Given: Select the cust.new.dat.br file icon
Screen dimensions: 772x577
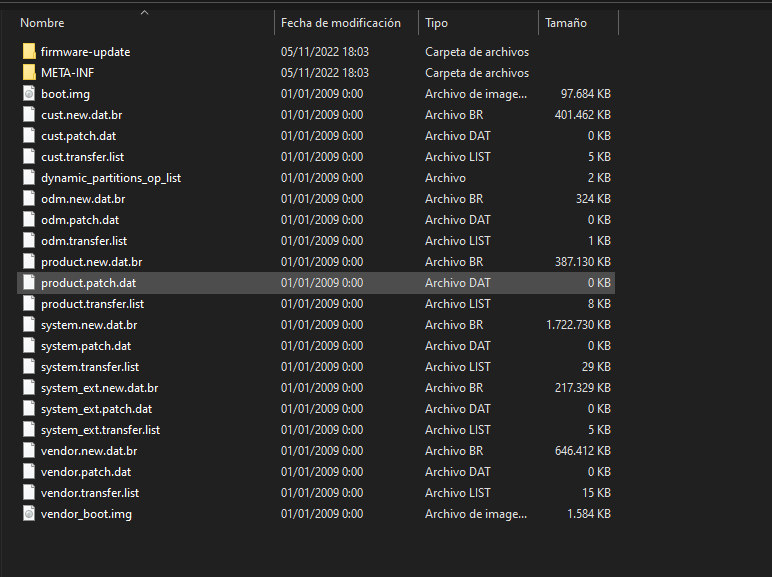Looking at the screenshot, I should pos(29,115).
